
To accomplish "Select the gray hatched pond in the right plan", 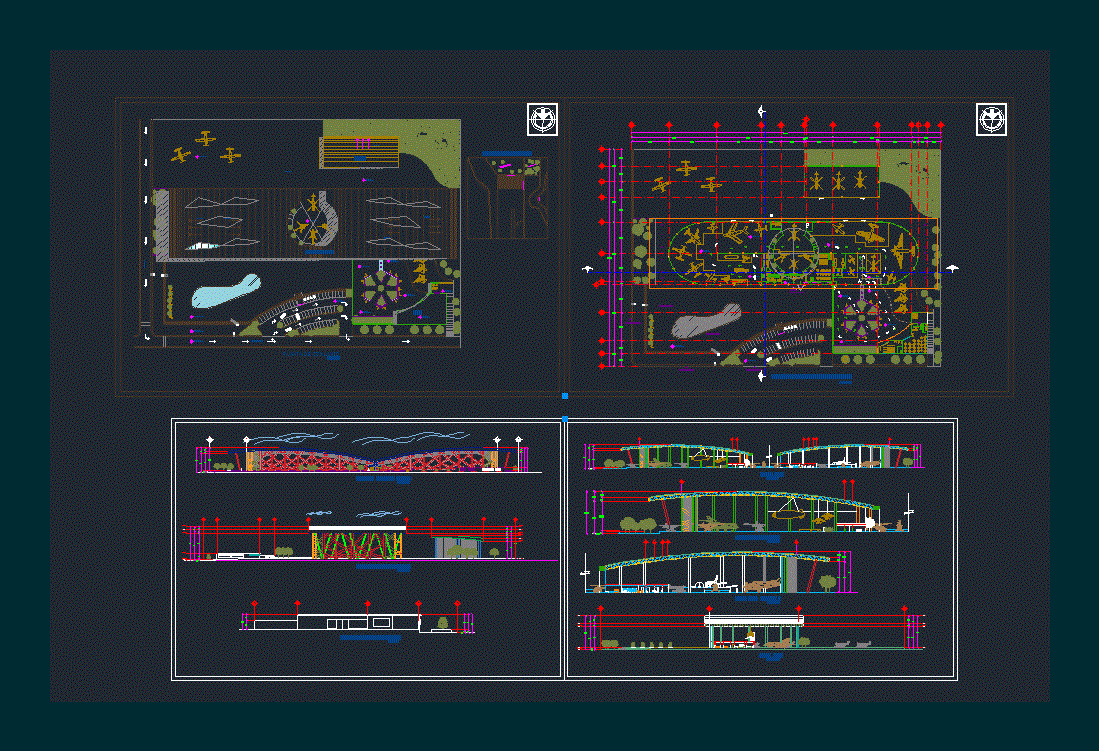I will [706, 320].
